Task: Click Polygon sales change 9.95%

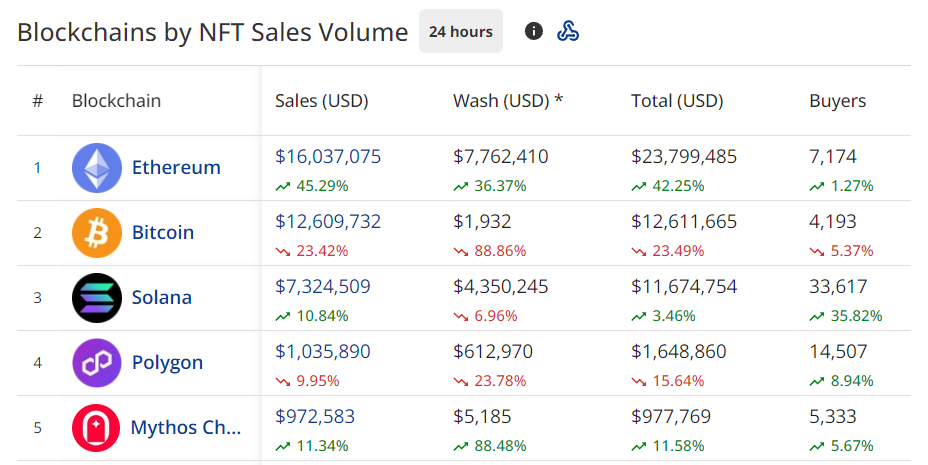Action: [x=308, y=382]
